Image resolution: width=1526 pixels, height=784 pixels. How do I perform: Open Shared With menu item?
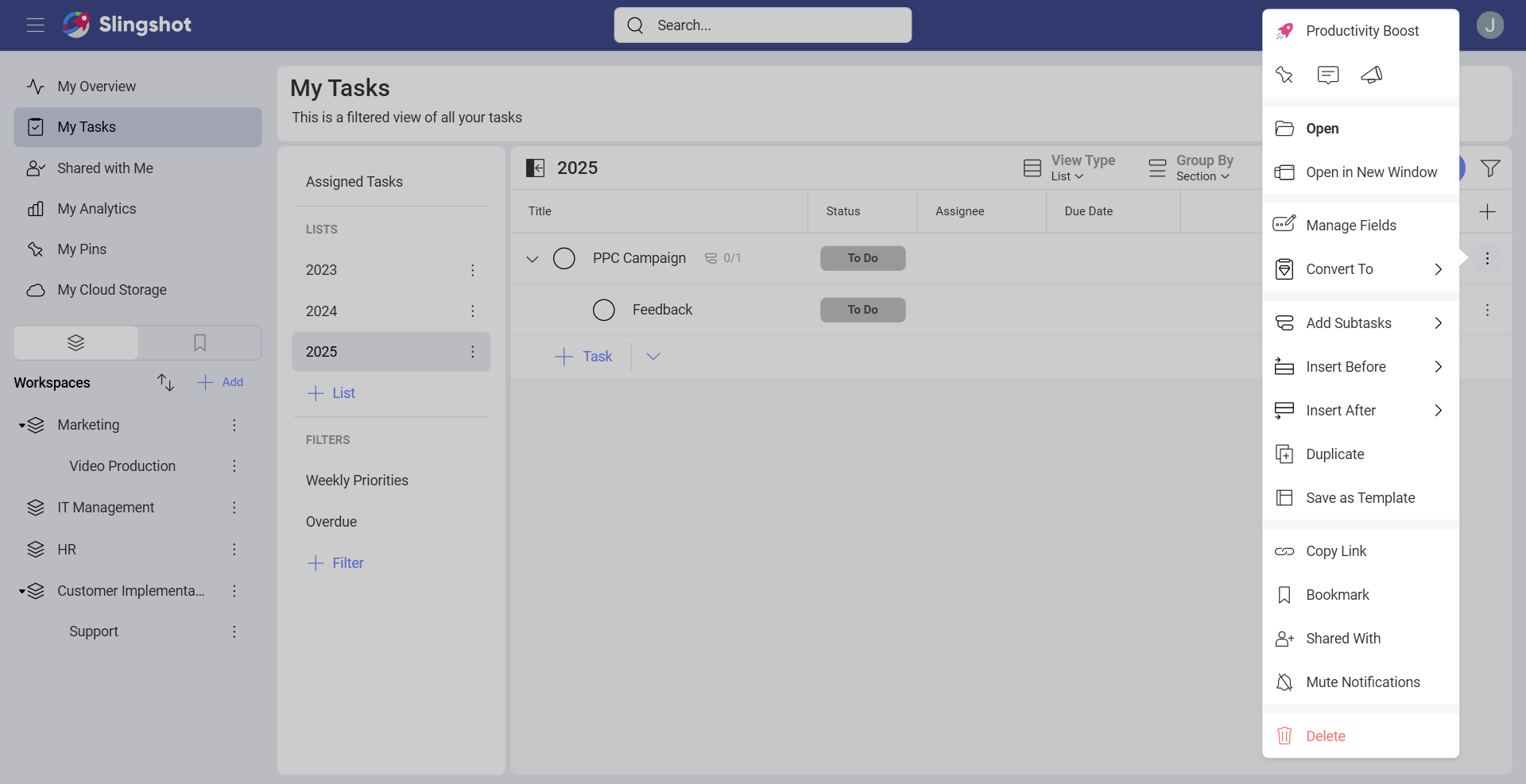(x=1361, y=639)
